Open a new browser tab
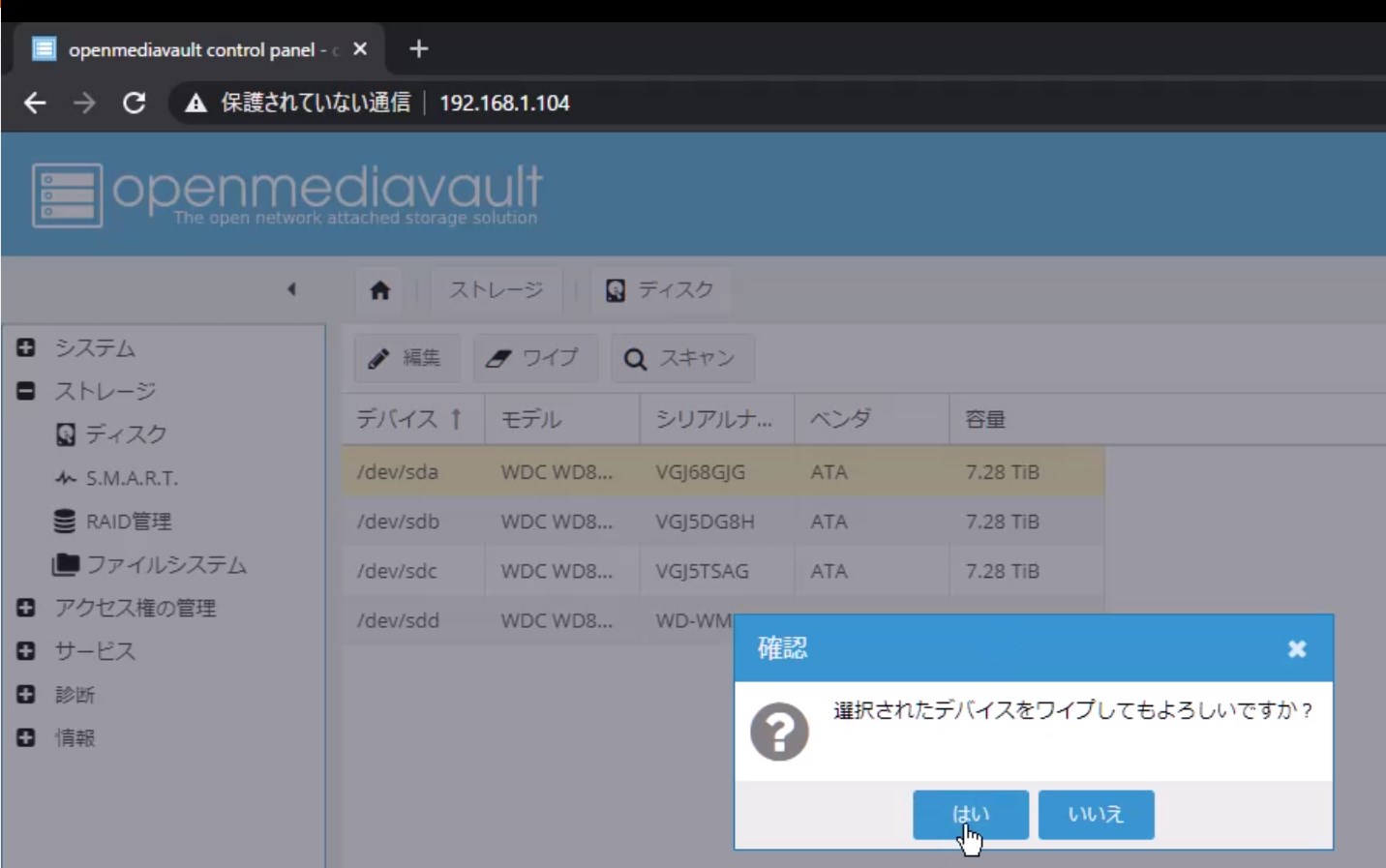 click(418, 48)
